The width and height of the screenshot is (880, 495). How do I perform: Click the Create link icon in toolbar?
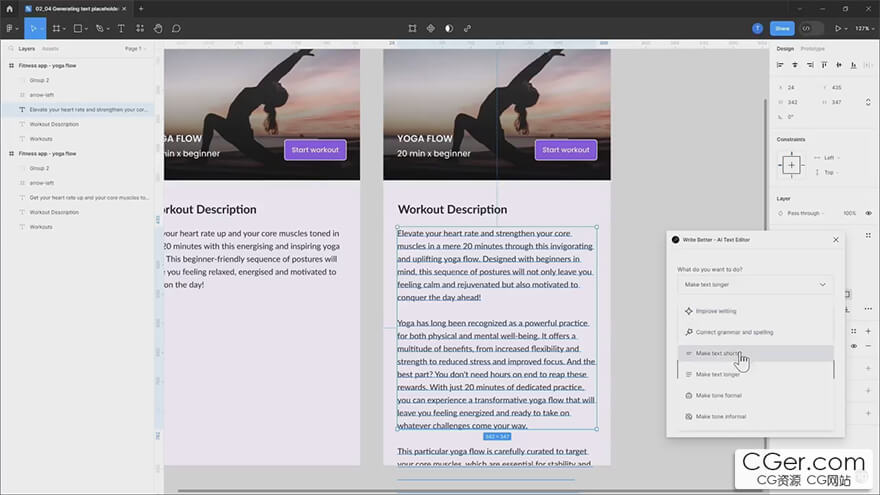pos(468,28)
